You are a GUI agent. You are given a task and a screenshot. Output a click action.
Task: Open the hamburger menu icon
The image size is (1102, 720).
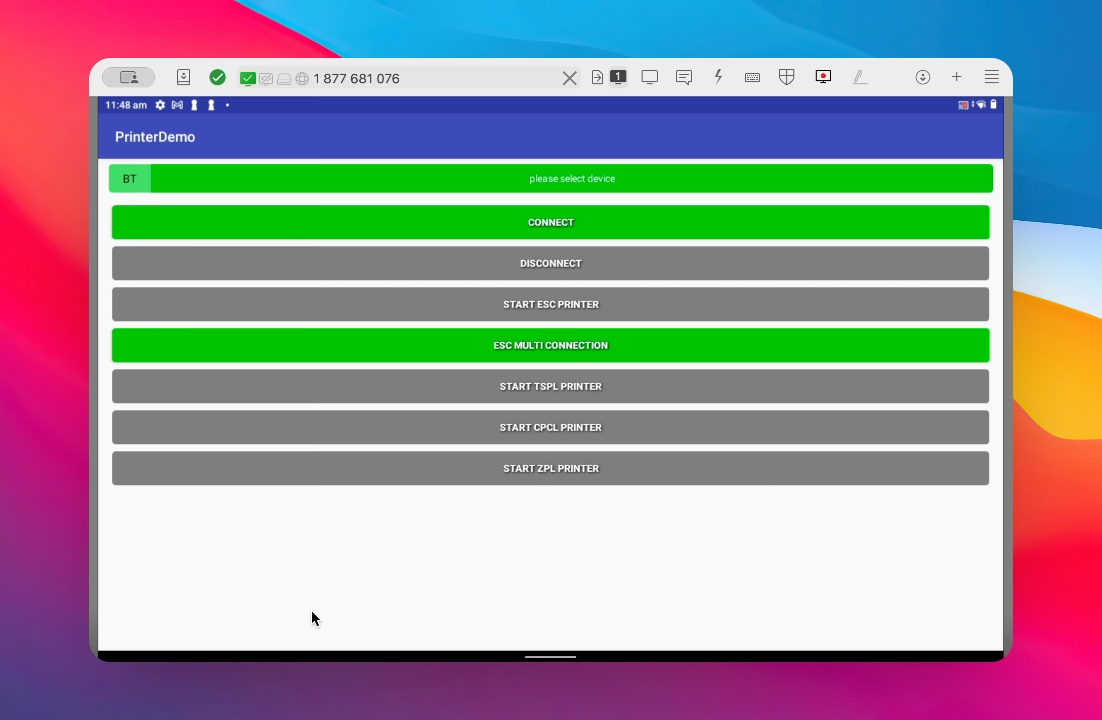[x=992, y=77]
